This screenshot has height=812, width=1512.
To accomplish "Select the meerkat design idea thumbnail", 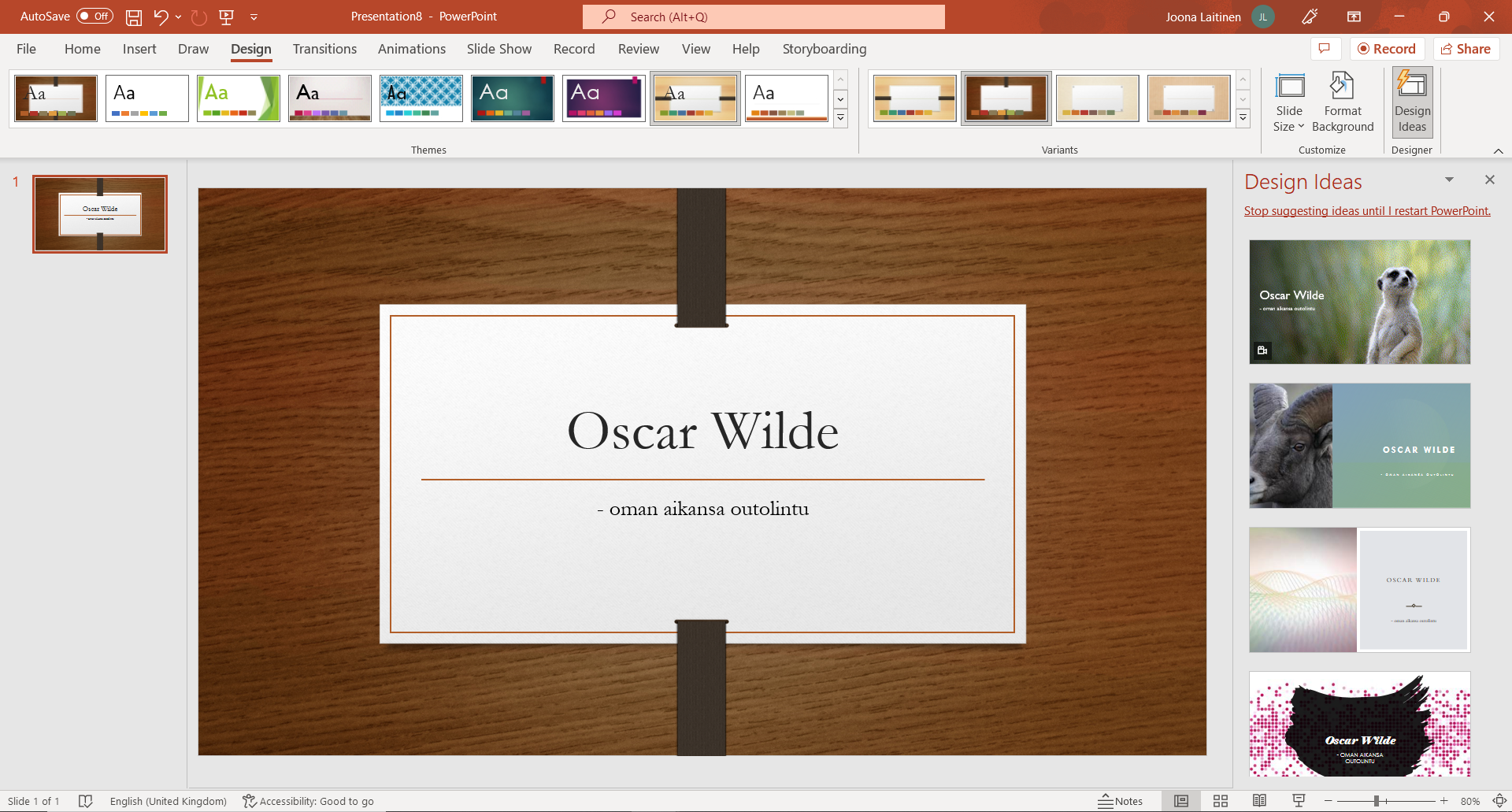I will [x=1359, y=302].
